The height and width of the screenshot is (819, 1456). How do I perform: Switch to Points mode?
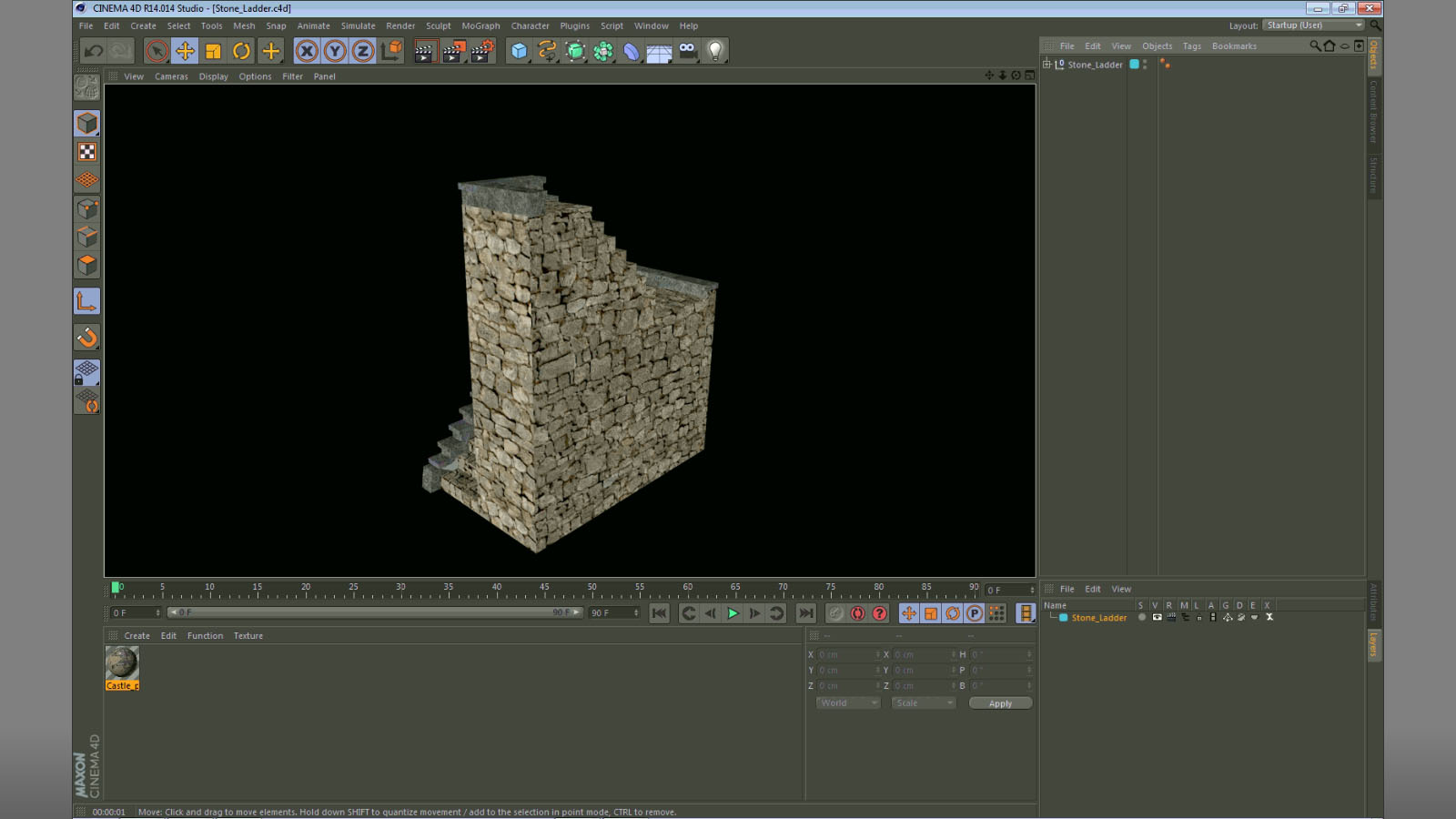tap(87, 209)
